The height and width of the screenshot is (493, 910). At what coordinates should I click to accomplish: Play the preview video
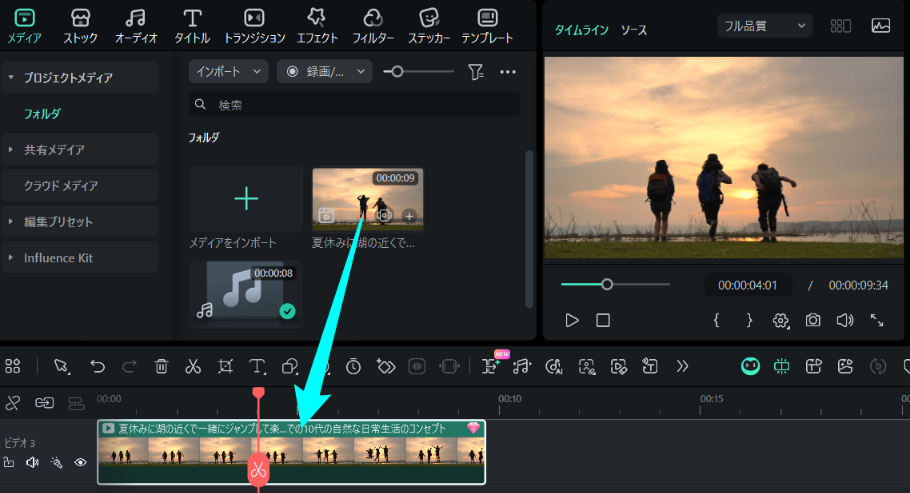[x=572, y=321]
